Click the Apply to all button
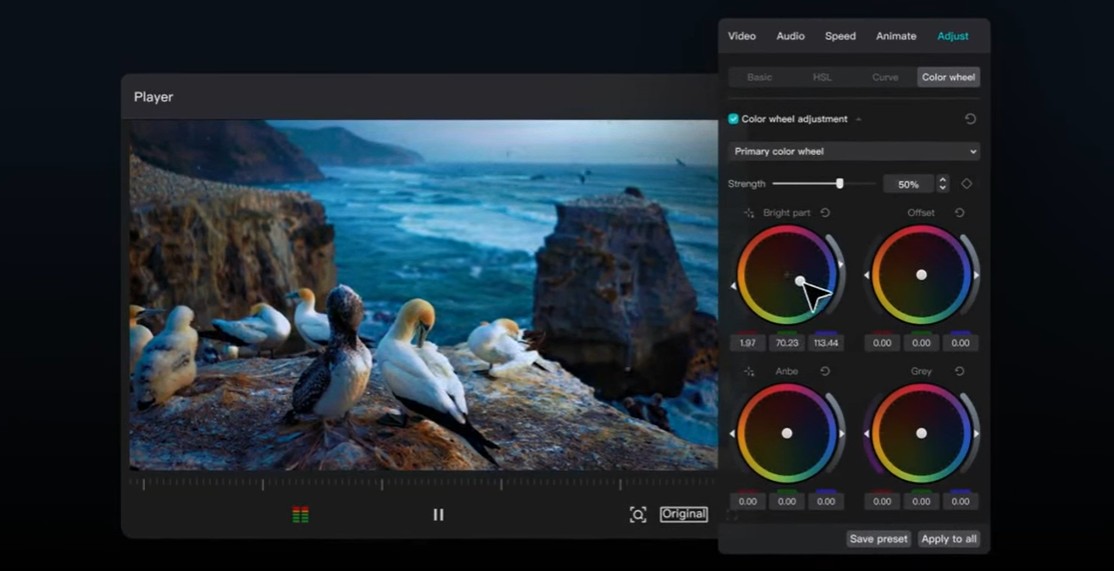 coord(949,539)
